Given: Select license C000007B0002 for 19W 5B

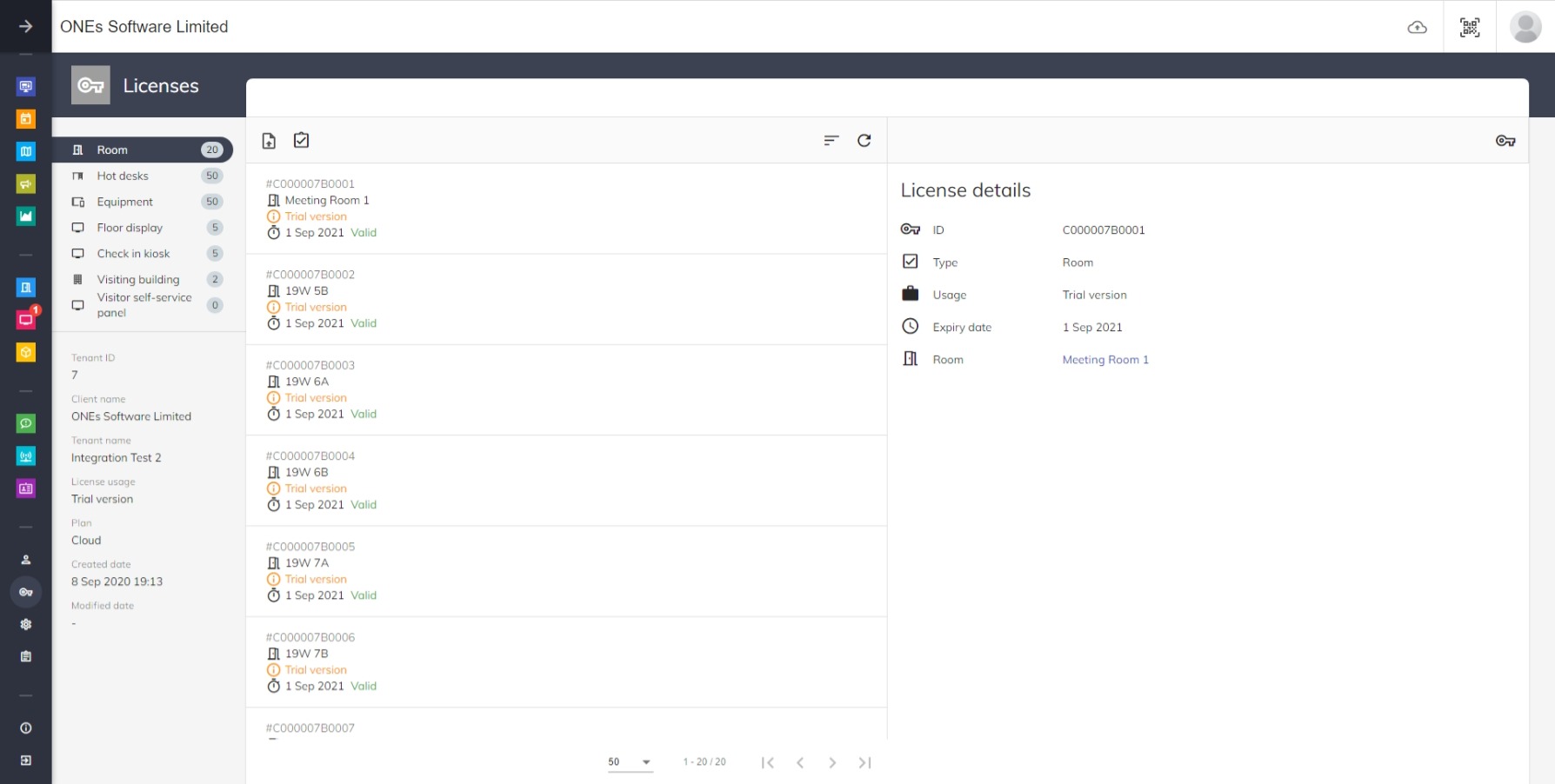Looking at the screenshot, I should pyautogui.click(x=565, y=299).
